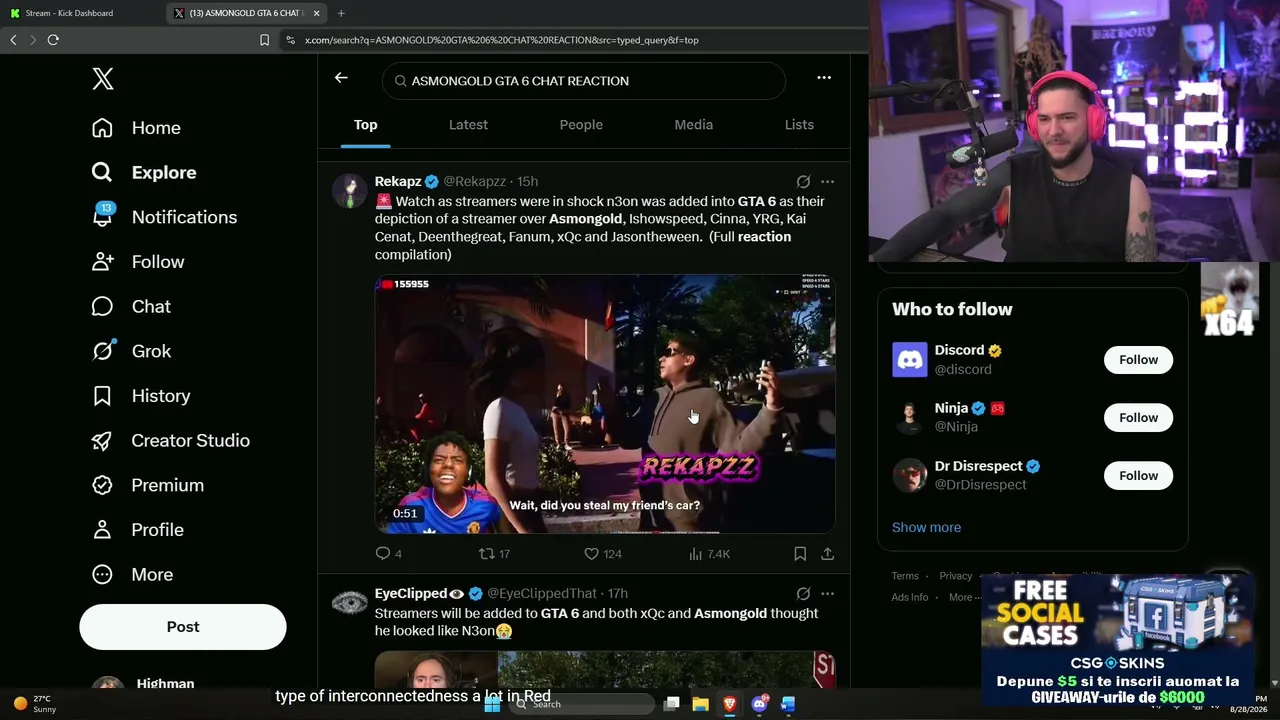The width and height of the screenshot is (1280, 720).
Task: Click the ASMONGOLD GTA 6 search field
Action: click(584, 81)
